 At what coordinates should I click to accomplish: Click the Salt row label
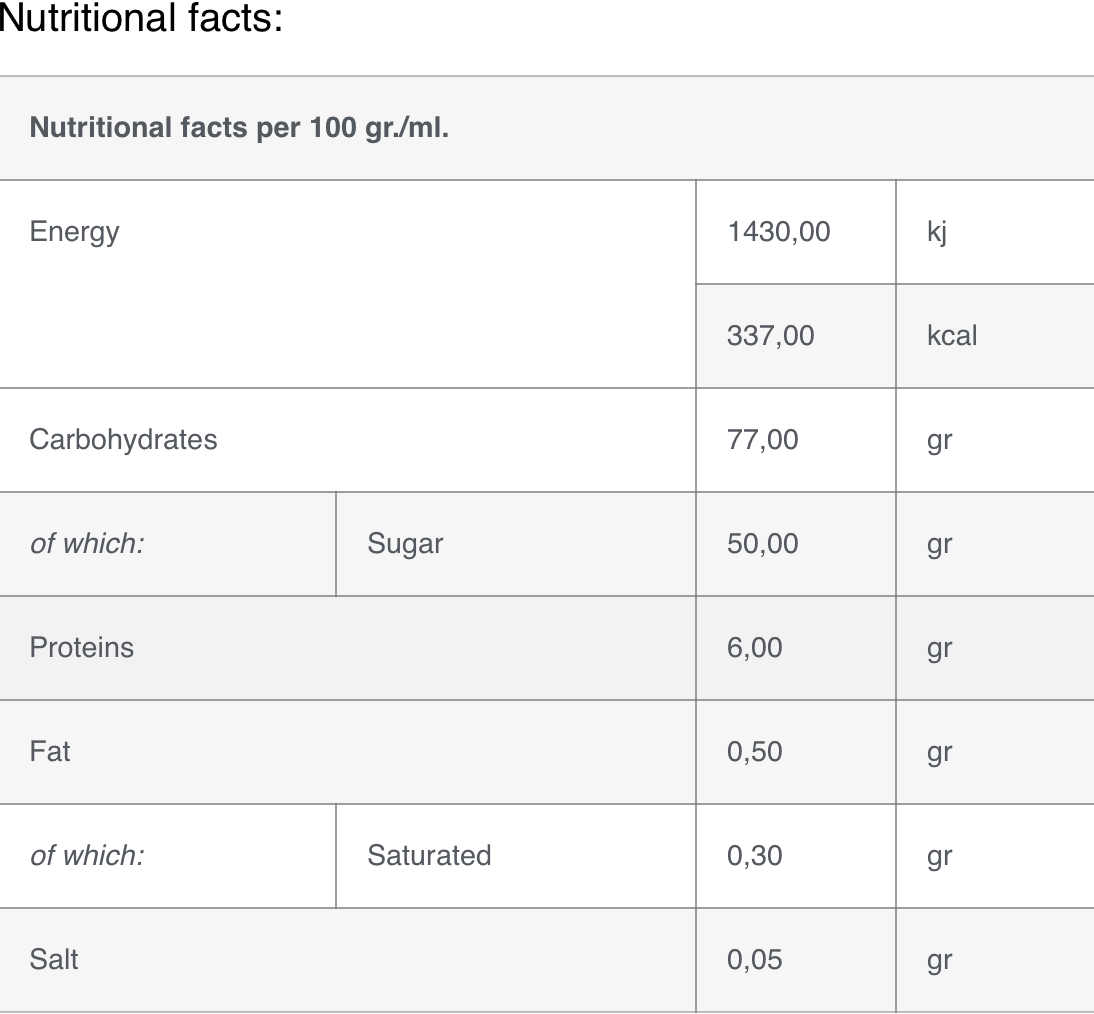[54, 960]
